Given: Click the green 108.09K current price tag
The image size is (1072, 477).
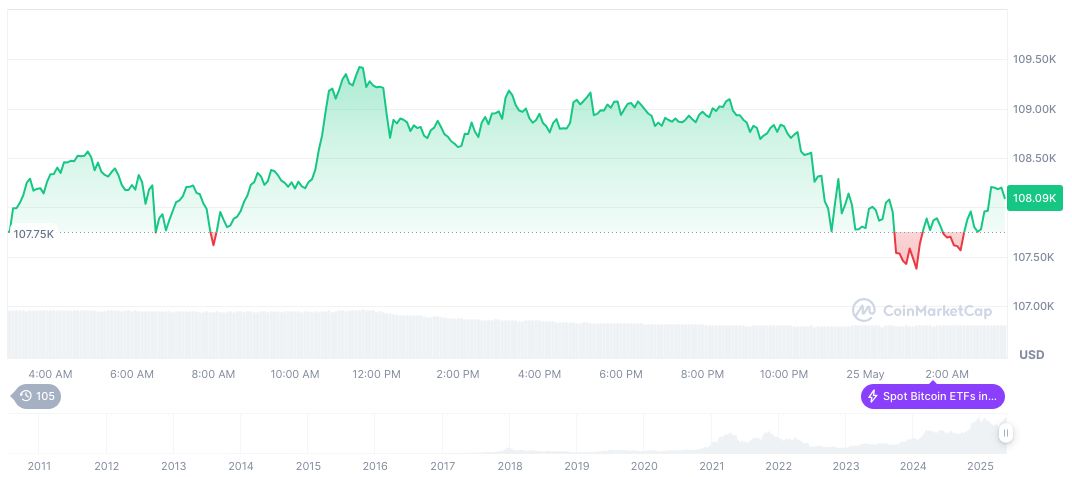Looking at the screenshot, I should click(x=1034, y=198).
